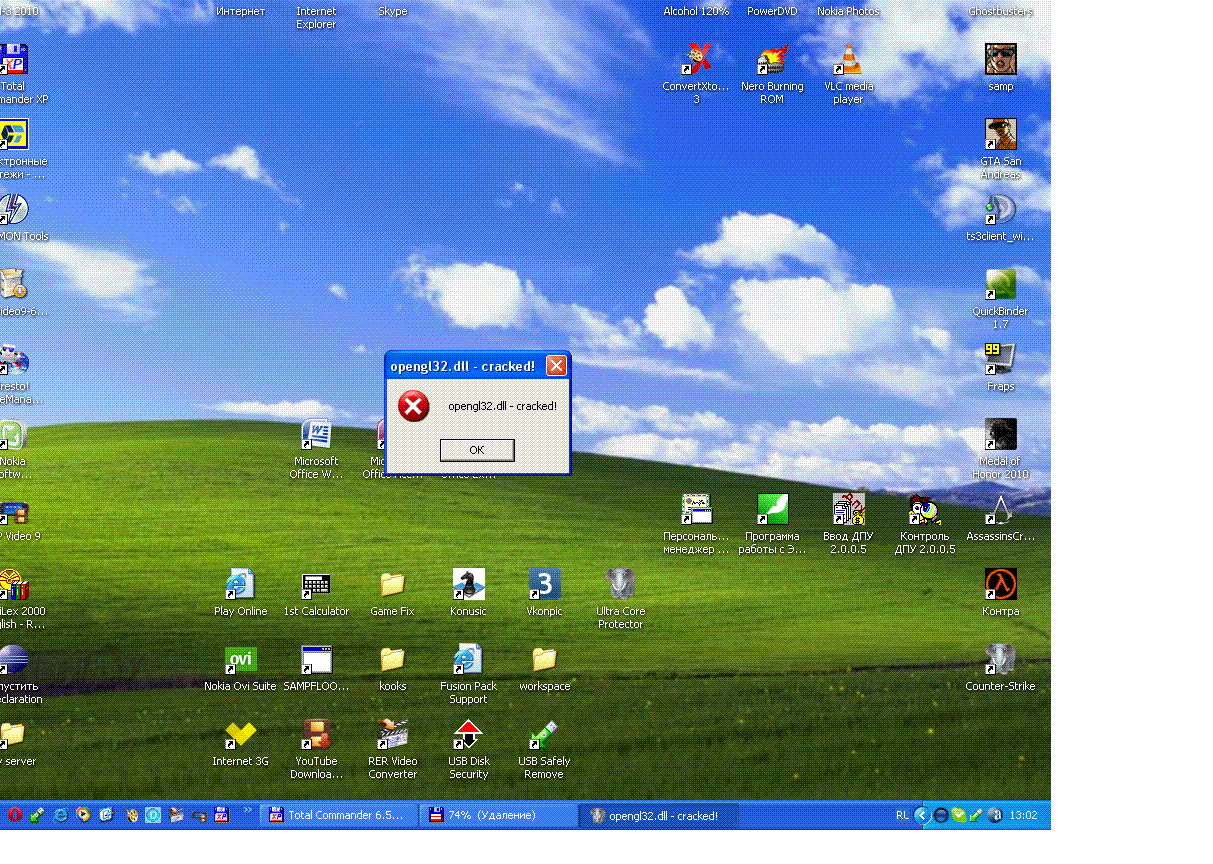
Task: Select the Konusic chess knight icon
Action: click(x=468, y=593)
